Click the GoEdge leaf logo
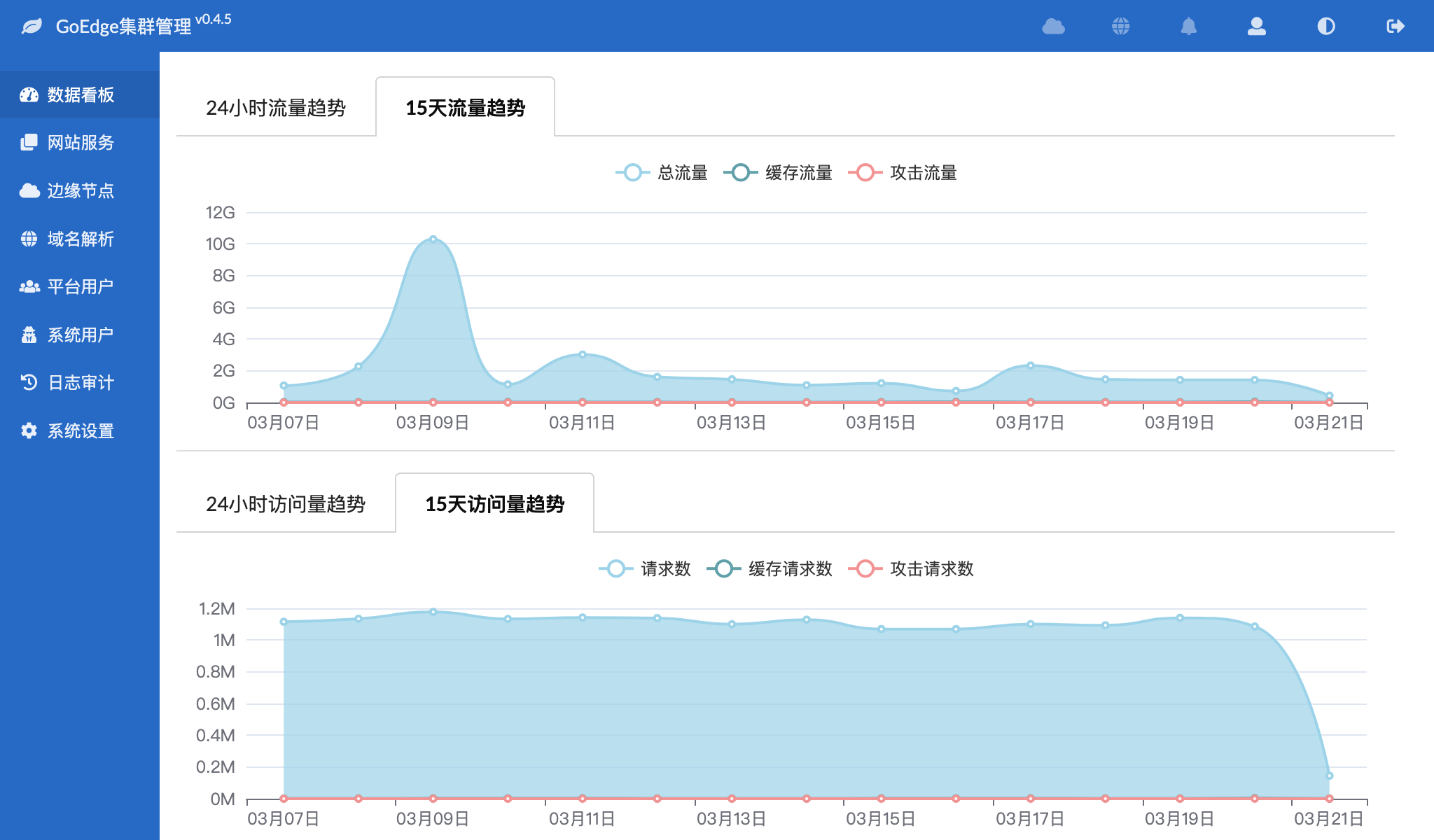 29,28
